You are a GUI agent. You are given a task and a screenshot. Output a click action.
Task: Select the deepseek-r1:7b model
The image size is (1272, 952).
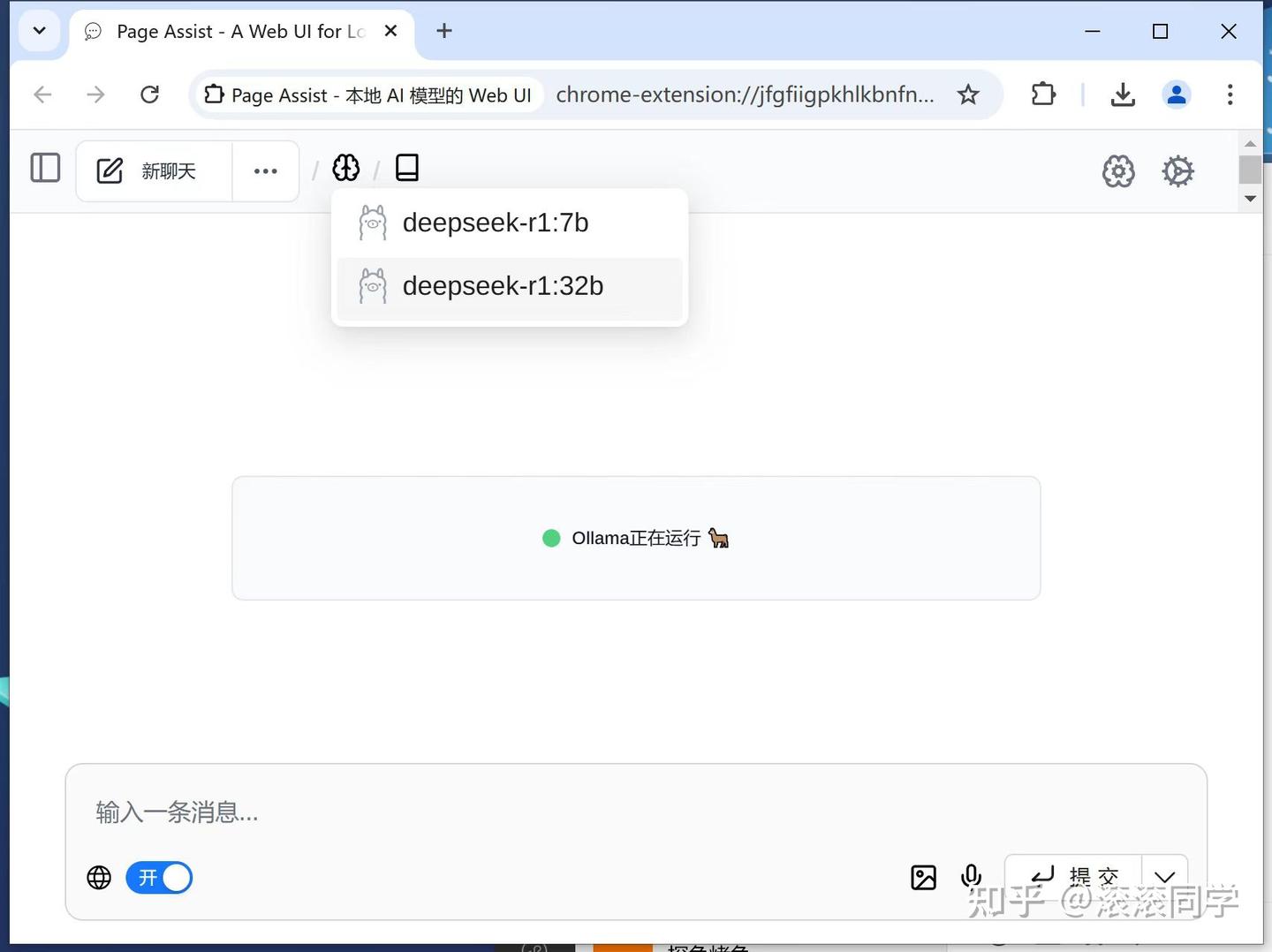click(x=495, y=223)
